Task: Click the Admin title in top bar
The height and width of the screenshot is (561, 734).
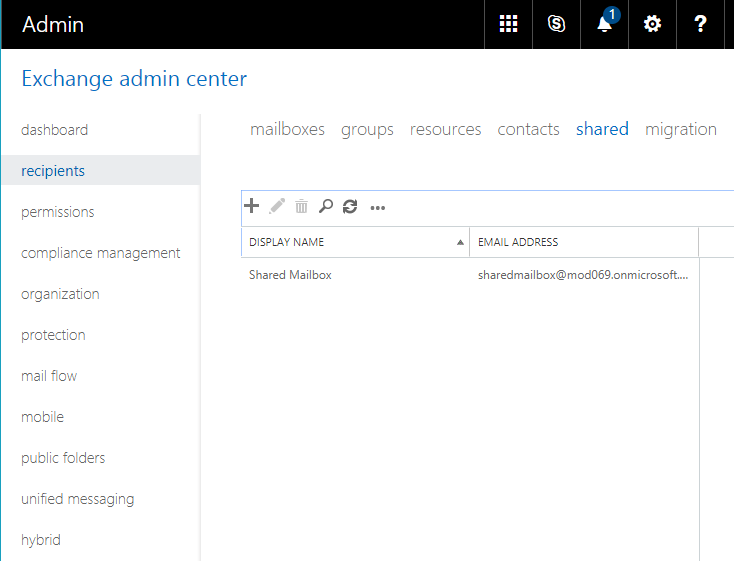Action: 53,24
